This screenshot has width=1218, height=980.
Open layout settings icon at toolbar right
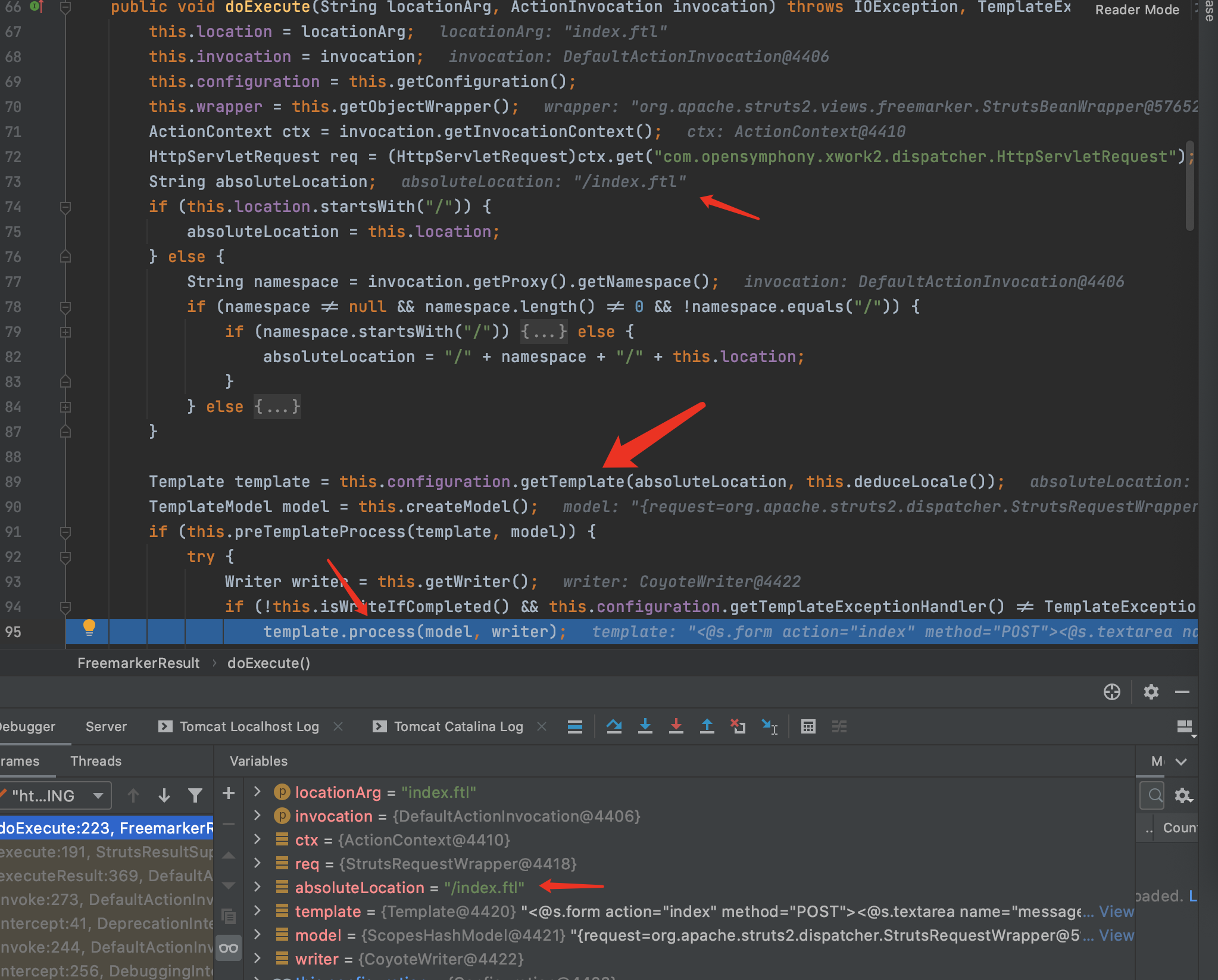[x=1185, y=728]
